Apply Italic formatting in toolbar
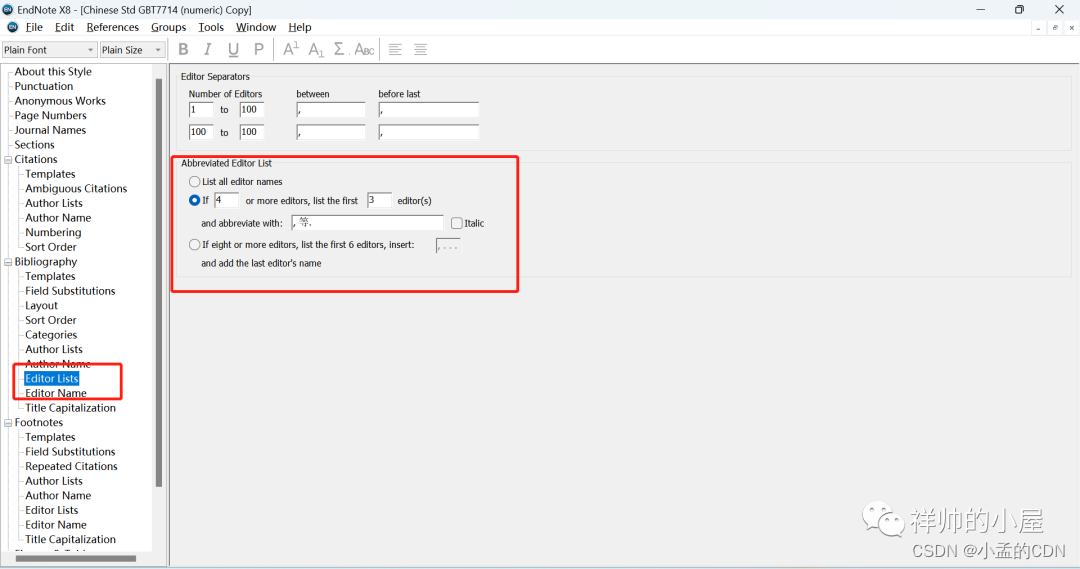1080x569 pixels. tap(207, 50)
